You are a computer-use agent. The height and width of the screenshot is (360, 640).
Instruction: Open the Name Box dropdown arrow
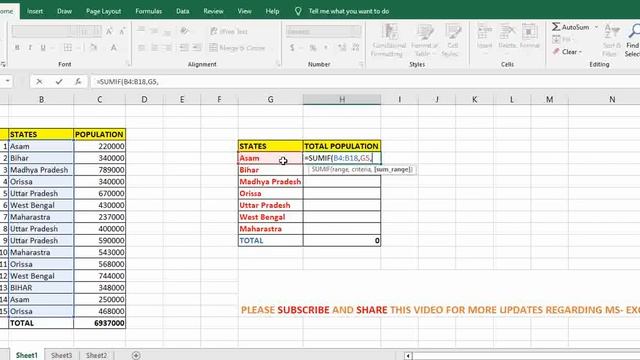(x=8, y=82)
